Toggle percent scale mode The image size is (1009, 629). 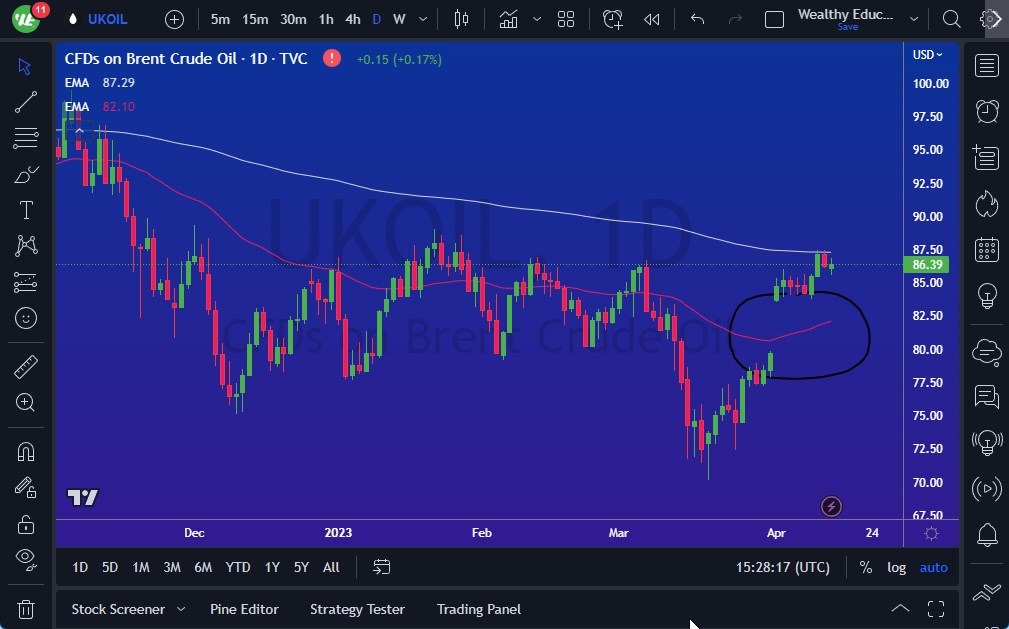[x=866, y=567]
